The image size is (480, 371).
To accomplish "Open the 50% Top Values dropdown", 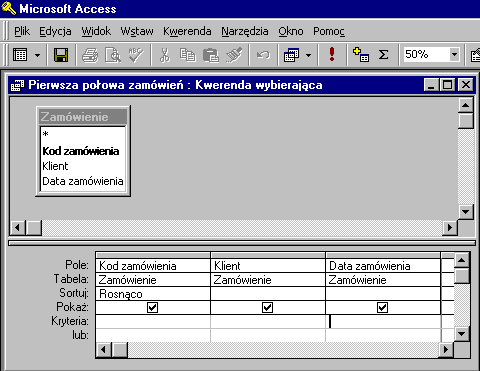I will tap(454, 54).
